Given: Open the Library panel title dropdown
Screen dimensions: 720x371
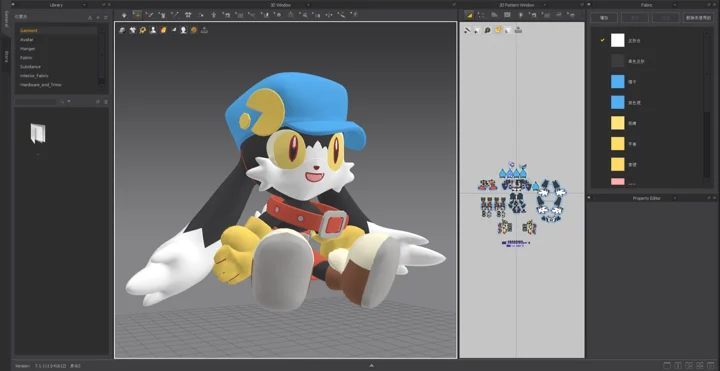Looking at the screenshot, I should (x=84, y=5).
